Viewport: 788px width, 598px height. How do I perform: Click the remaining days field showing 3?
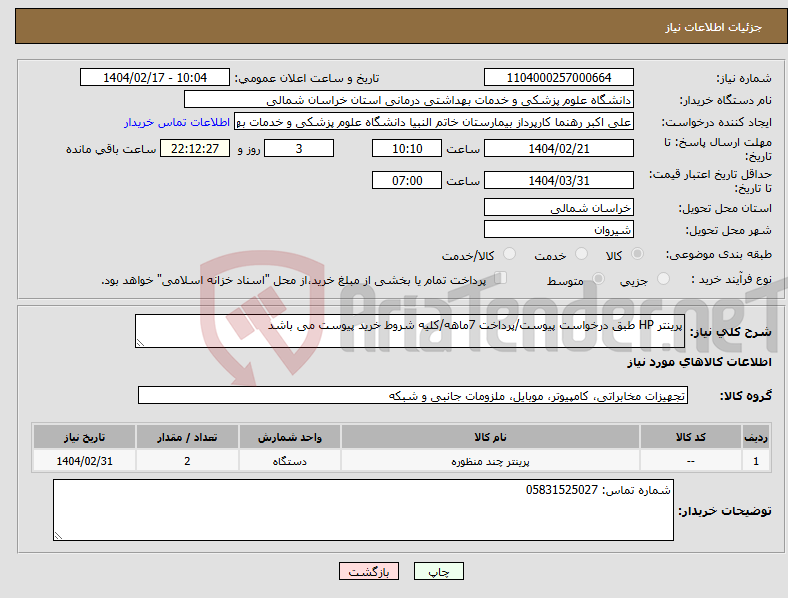299,148
